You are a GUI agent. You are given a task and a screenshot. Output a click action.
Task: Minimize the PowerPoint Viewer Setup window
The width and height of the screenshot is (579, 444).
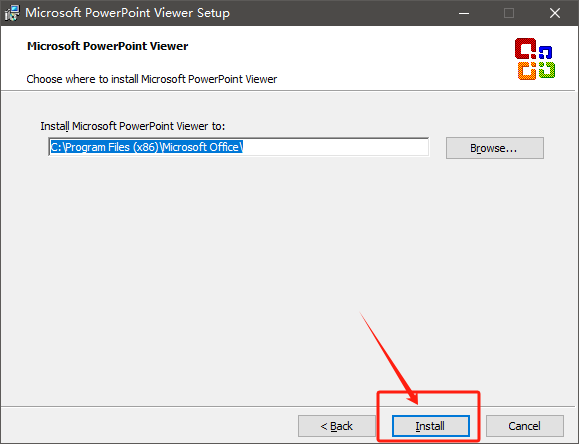pyautogui.click(x=464, y=13)
